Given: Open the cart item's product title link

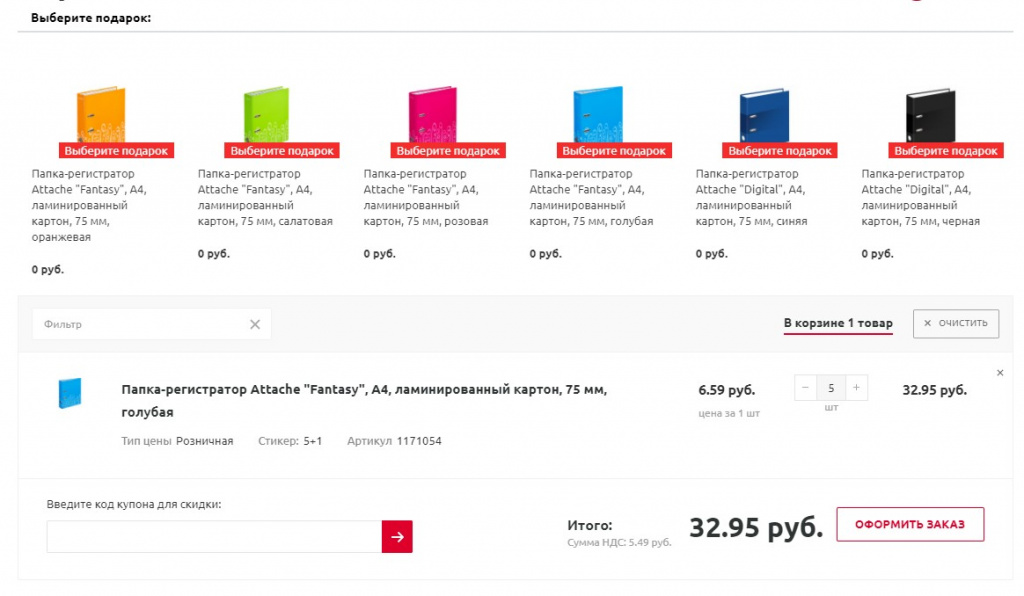Looking at the screenshot, I should [364, 401].
